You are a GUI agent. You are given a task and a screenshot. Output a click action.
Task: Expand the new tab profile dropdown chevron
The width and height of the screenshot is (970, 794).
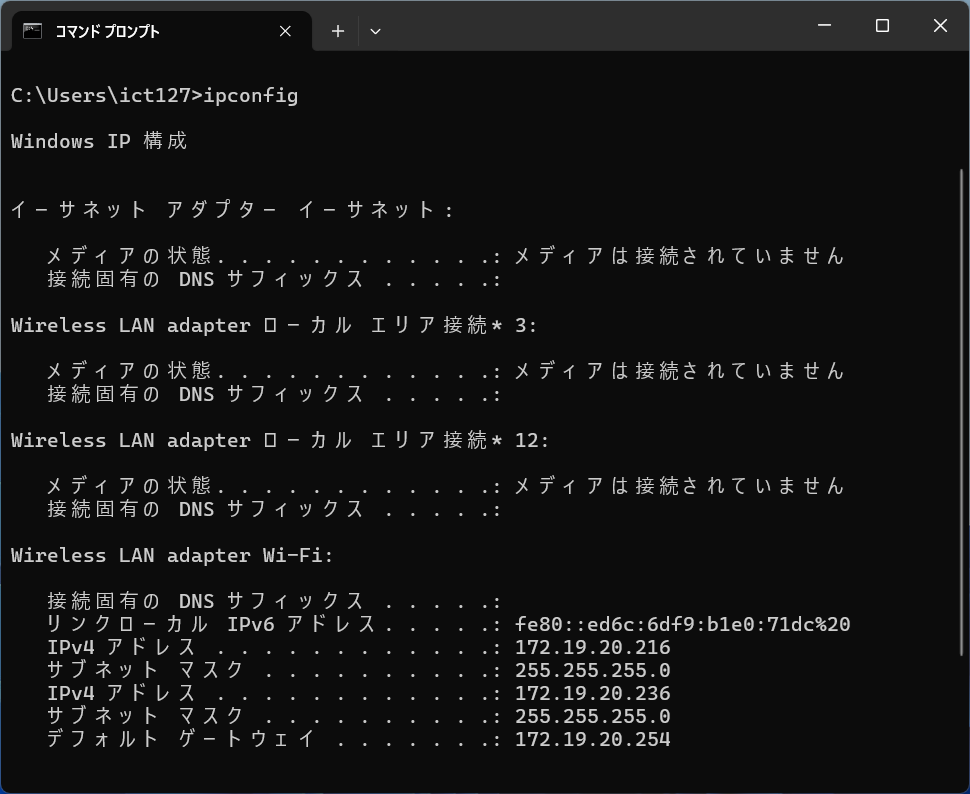(375, 31)
